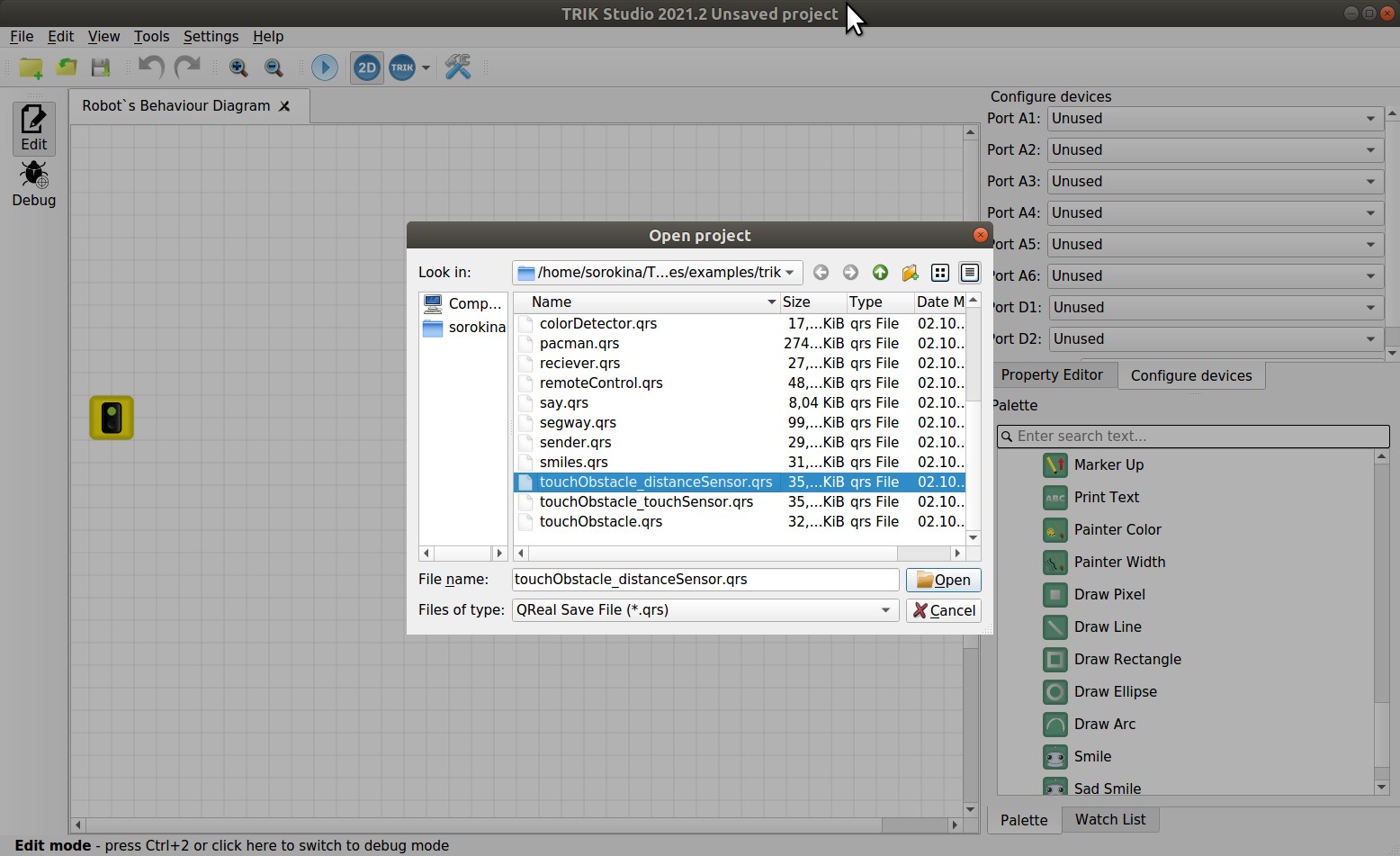Open the Settings menu
The width and height of the screenshot is (1400, 856).
211,37
